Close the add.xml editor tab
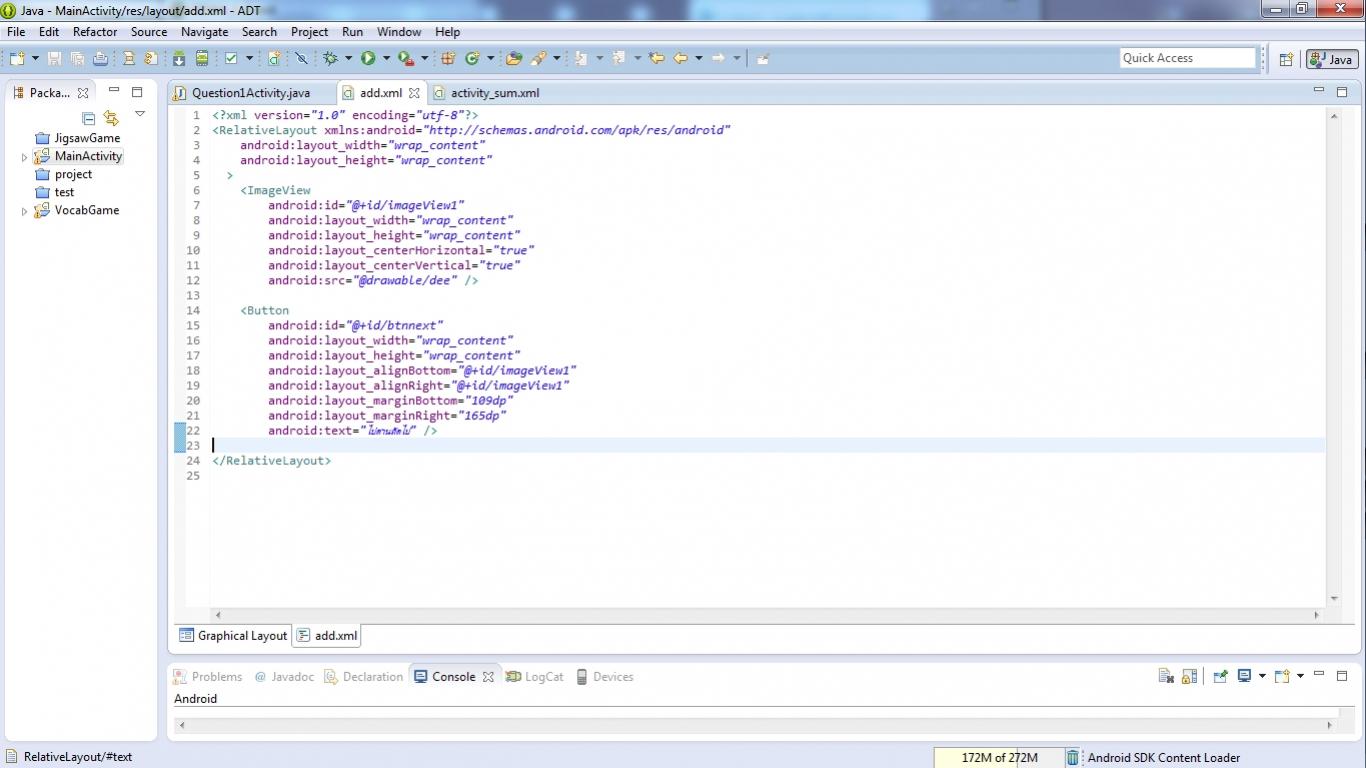This screenshot has width=1366, height=768. pos(414,93)
